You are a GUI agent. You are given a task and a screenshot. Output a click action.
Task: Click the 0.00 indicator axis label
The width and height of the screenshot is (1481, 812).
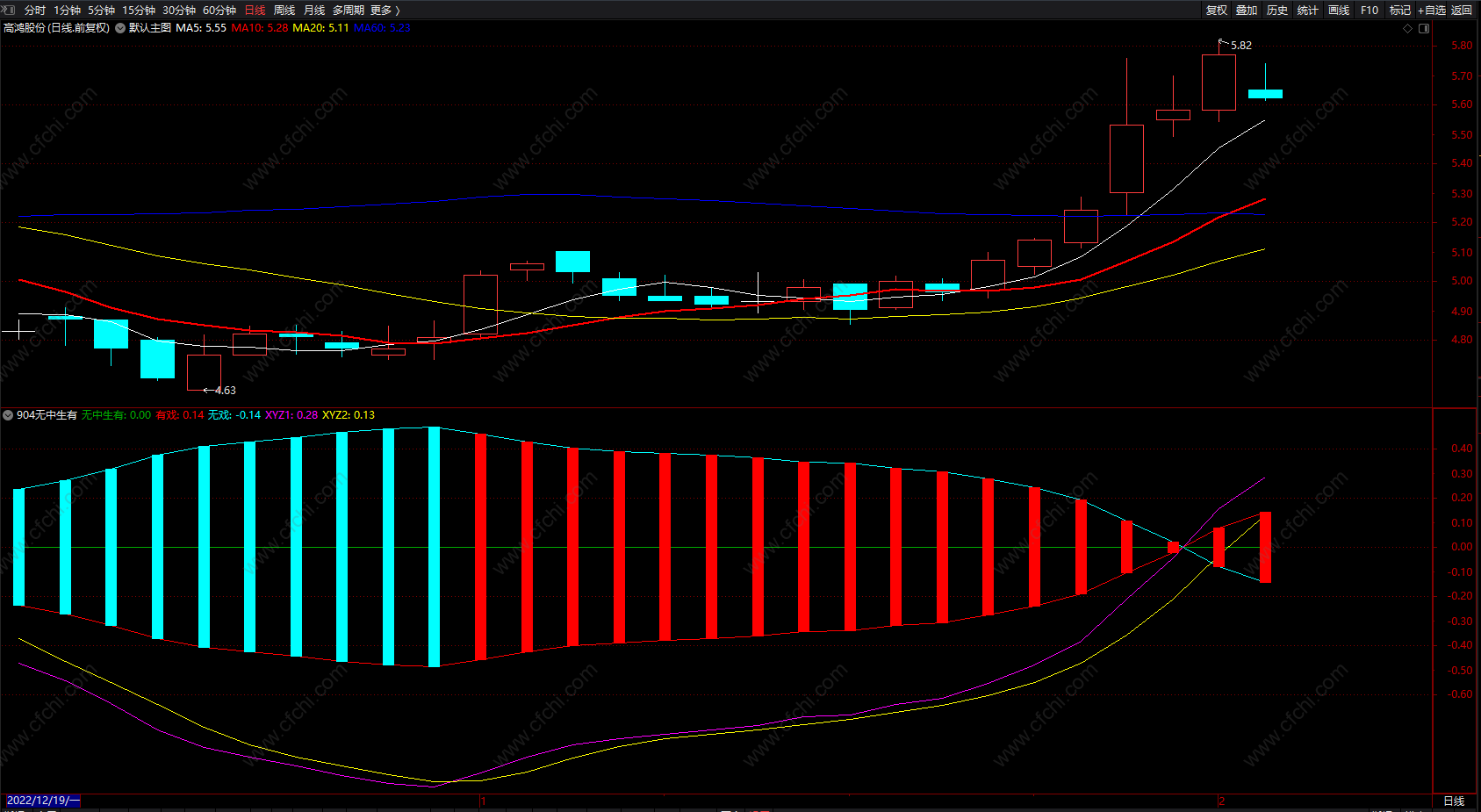pos(1462,547)
